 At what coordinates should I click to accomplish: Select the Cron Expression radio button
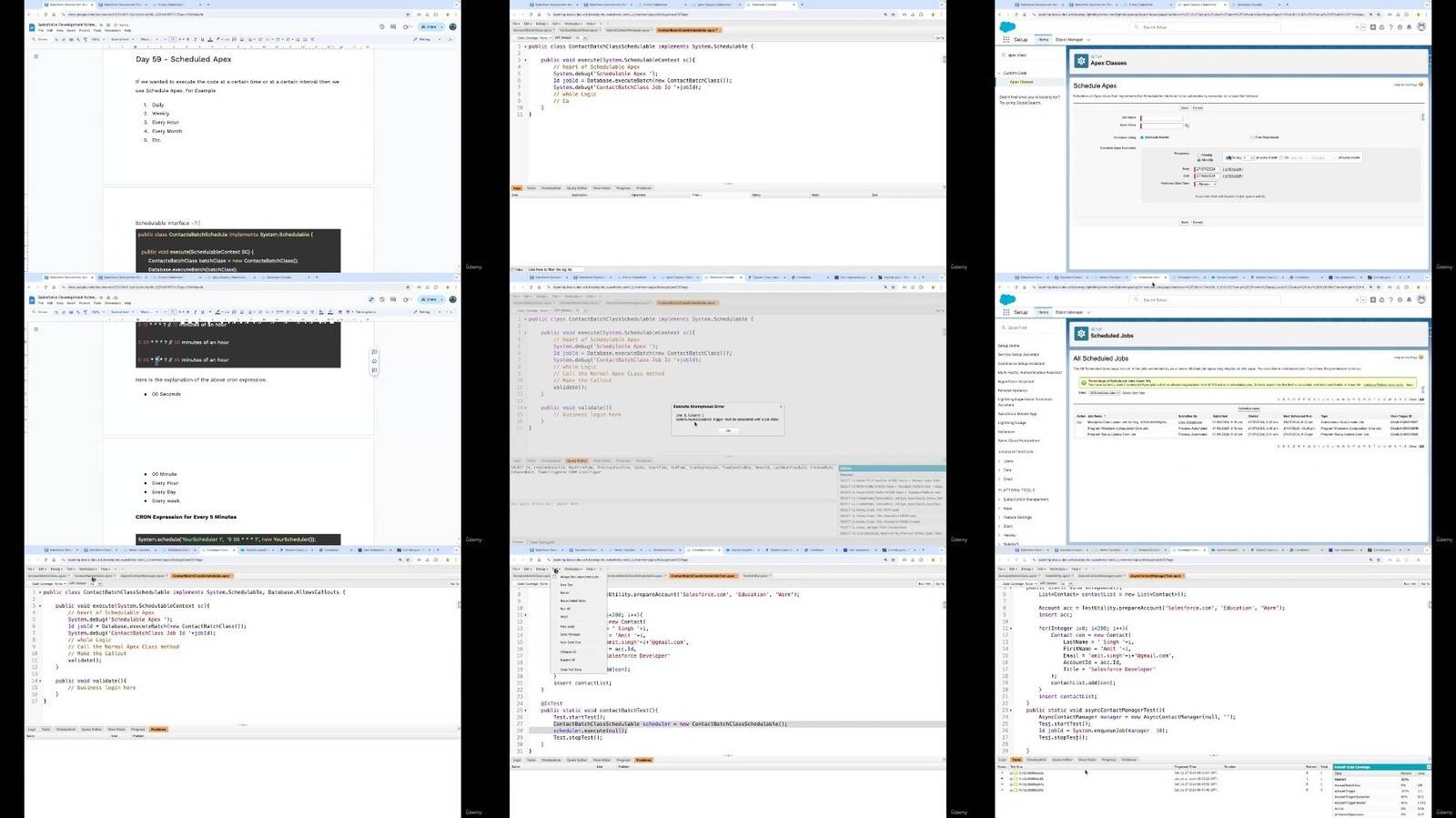(x=1252, y=137)
